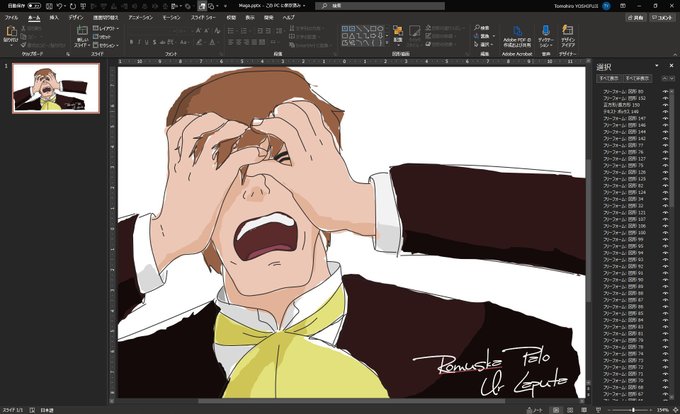The width and height of the screenshot is (680, 414).
Task: Click the Adobe PDF create and share icon
Action: (x=517, y=31)
